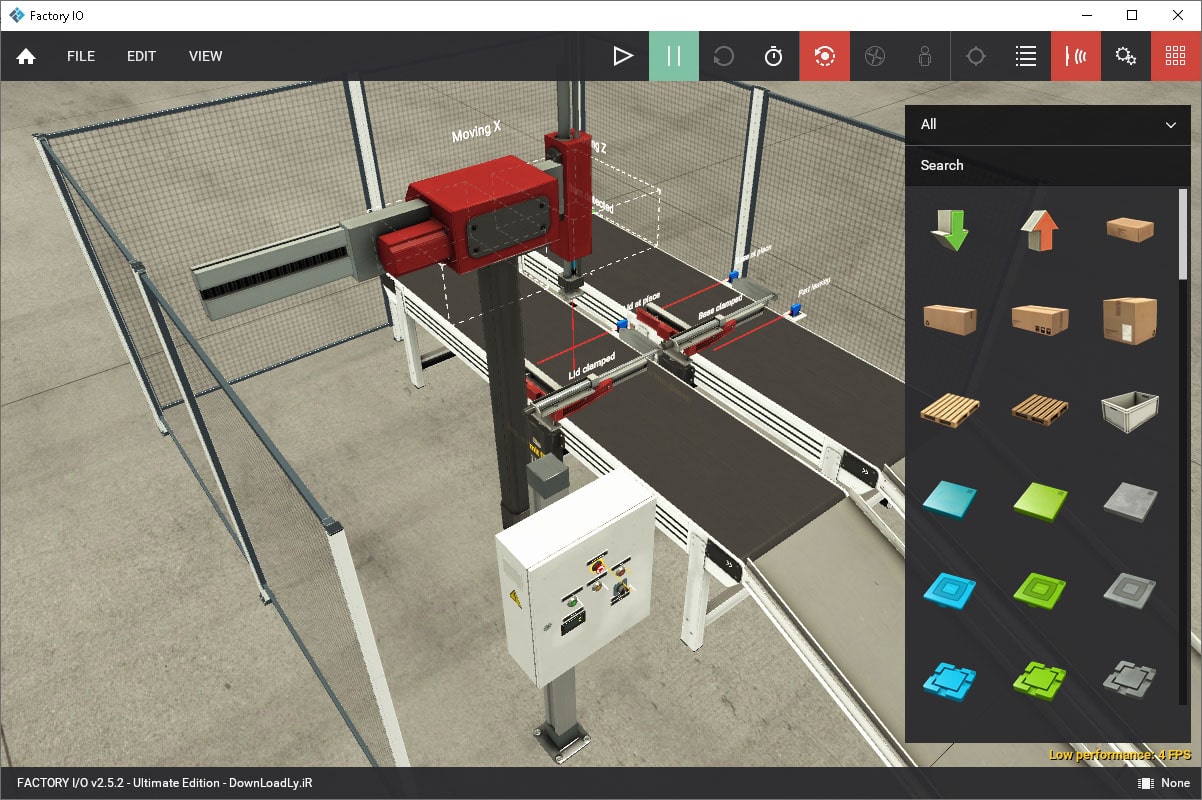The height and width of the screenshot is (800, 1202).
Task: Toggle the sensor tags display icon
Action: pyautogui.click(x=1076, y=56)
